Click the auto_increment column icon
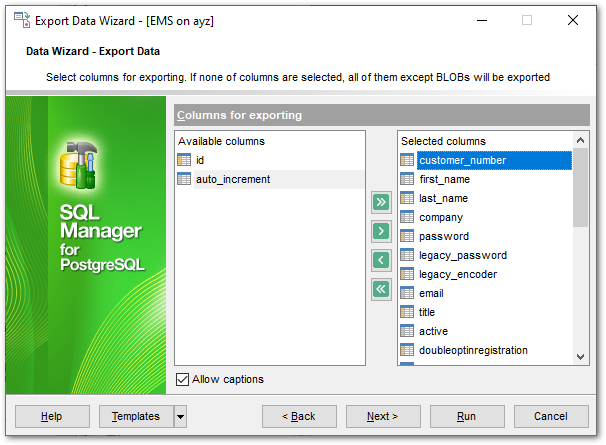Viewport: 606px width, 445px height. 184,179
